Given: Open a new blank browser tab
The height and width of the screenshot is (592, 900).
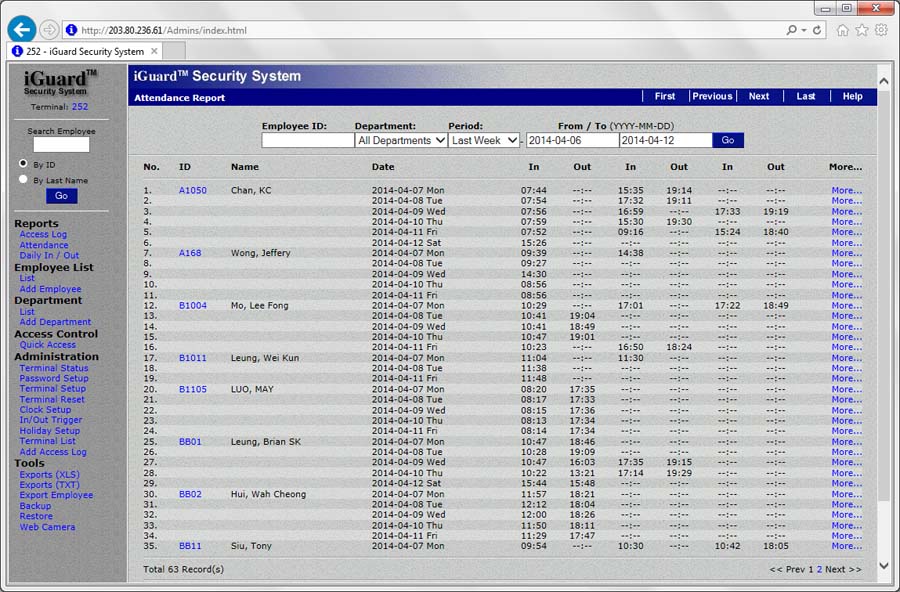Looking at the screenshot, I should [174, 51].
